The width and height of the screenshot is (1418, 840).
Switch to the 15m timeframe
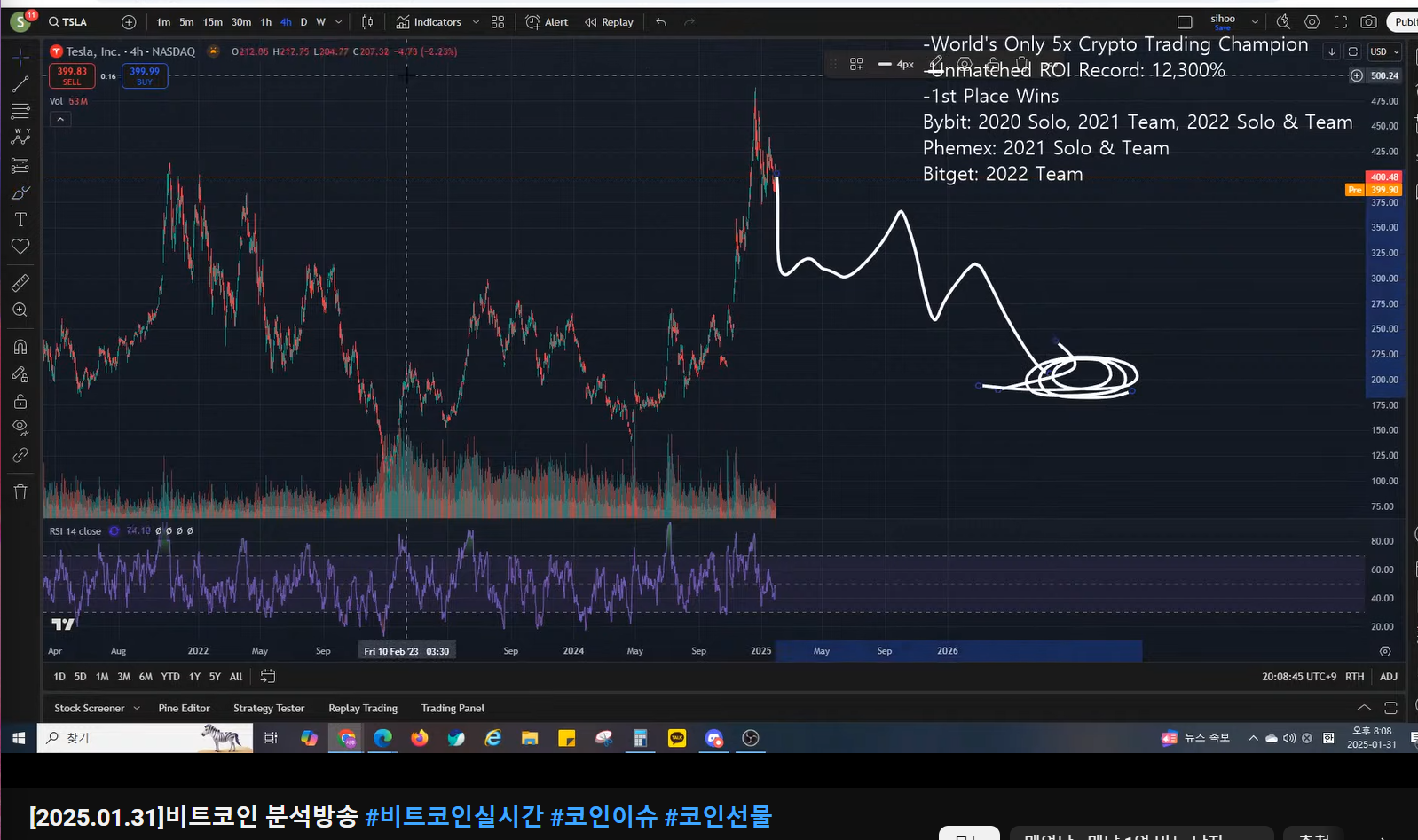(213, 22)
